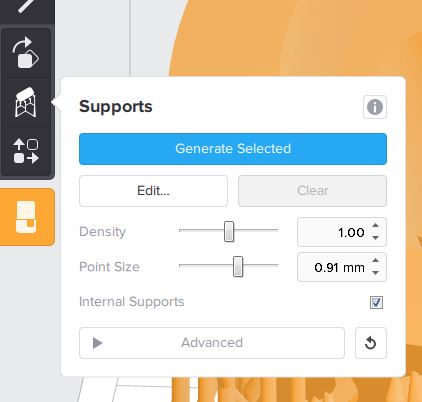Click Generate Selected button
This screenshot has height=402, width=422.
pos(233,149)
